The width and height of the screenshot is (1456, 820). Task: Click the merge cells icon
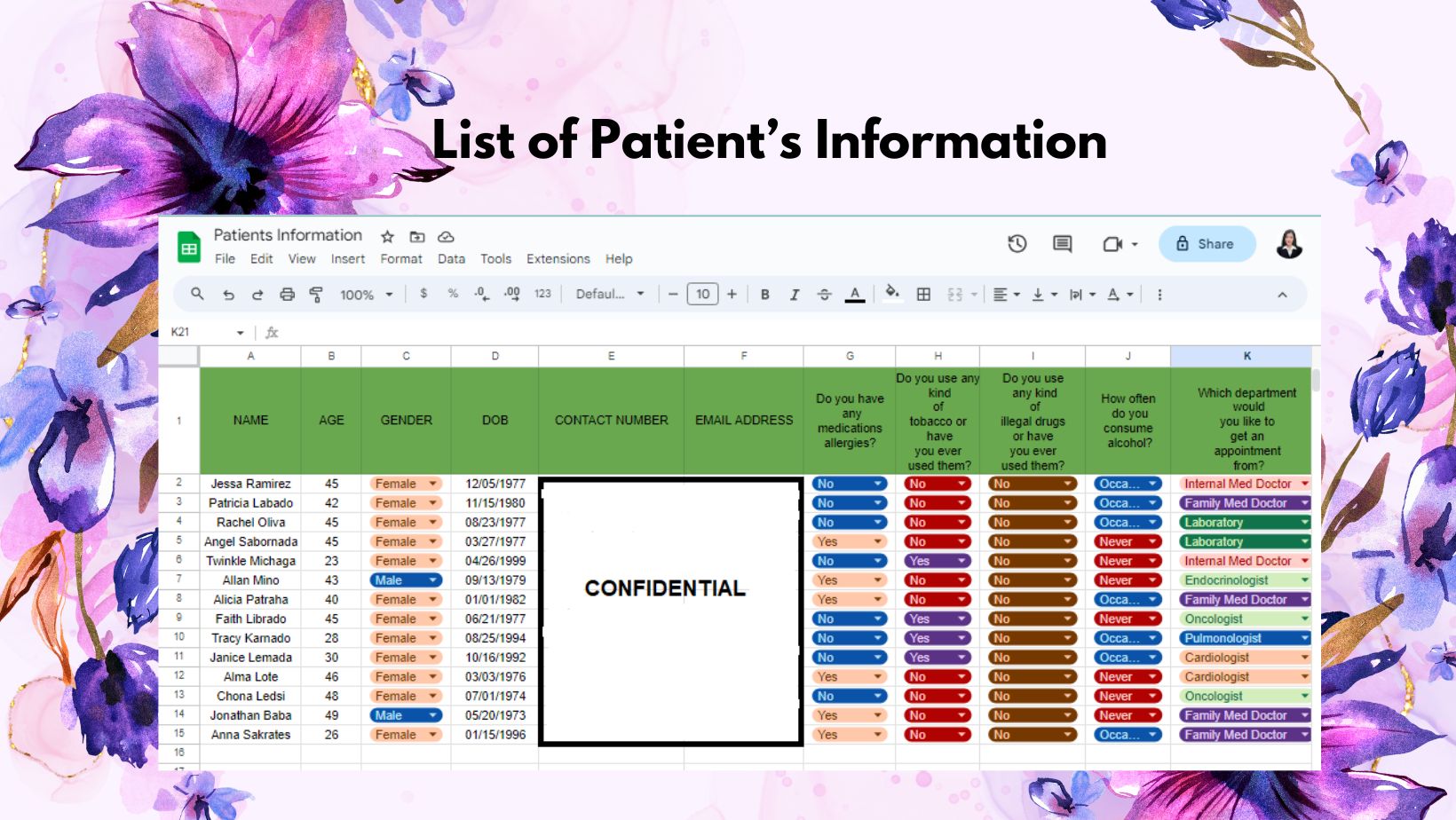click(955, 295)
